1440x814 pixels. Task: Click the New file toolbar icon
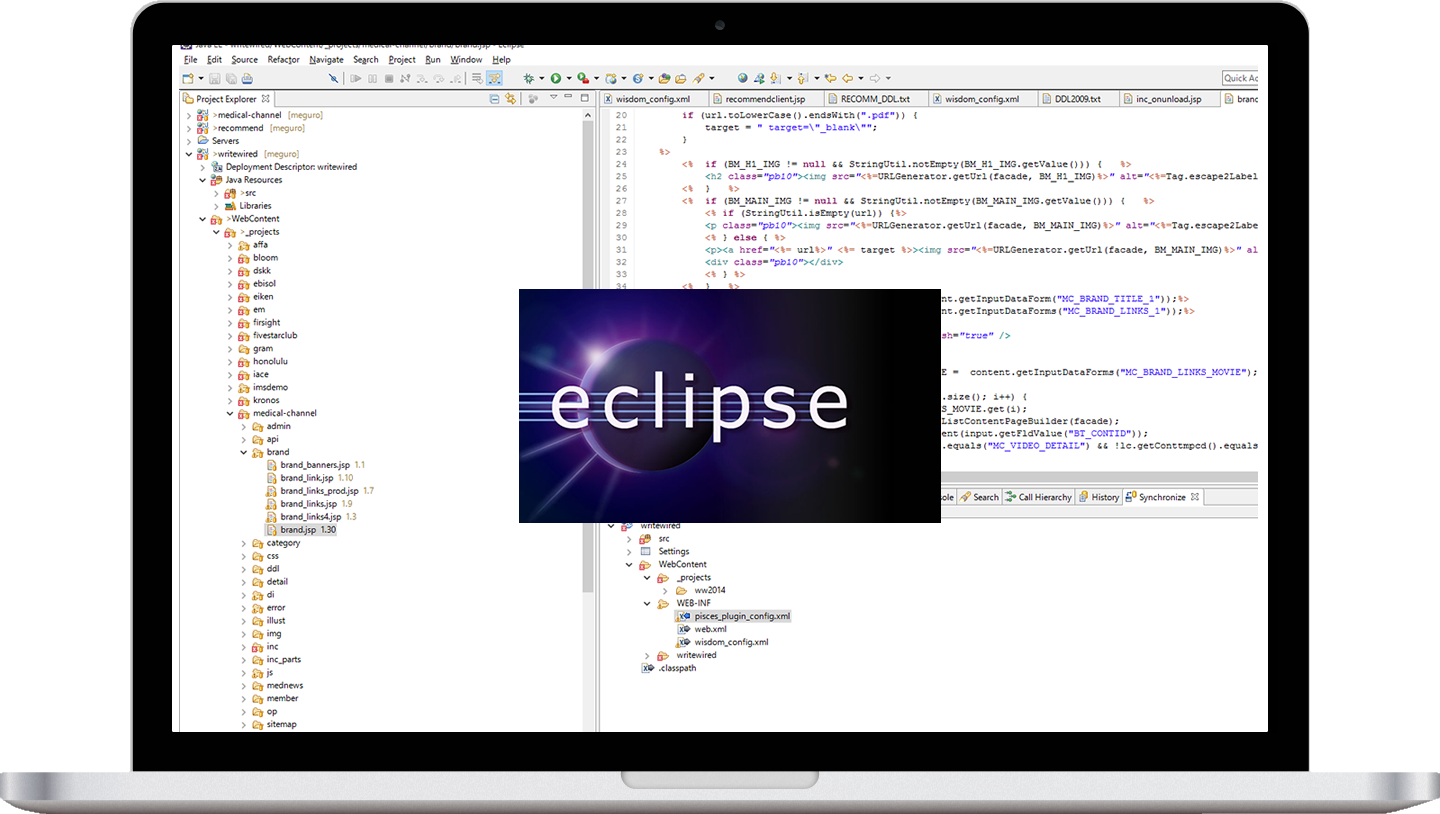pos(187,78)
